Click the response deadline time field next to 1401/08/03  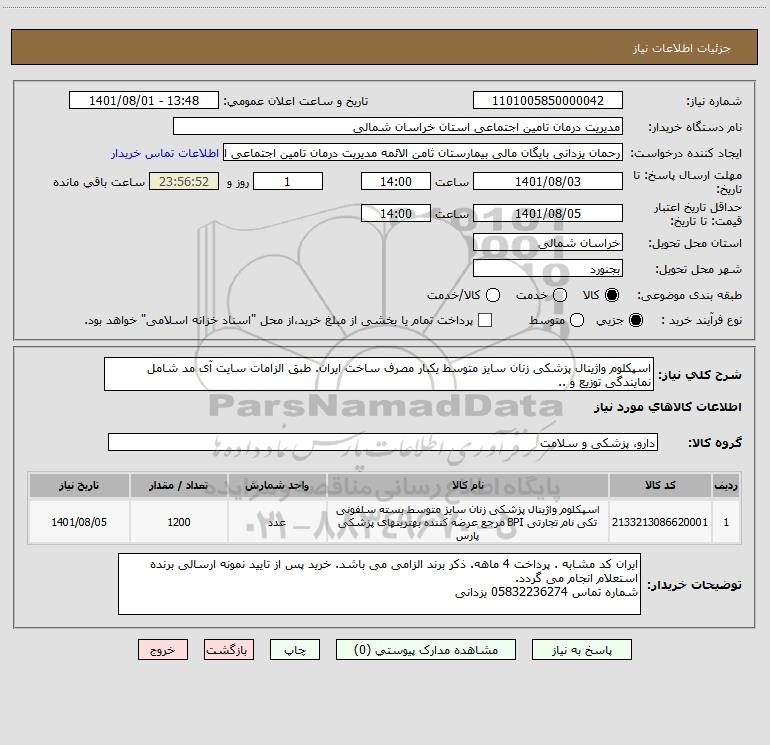pyautogui.click(x=396, y=182)
